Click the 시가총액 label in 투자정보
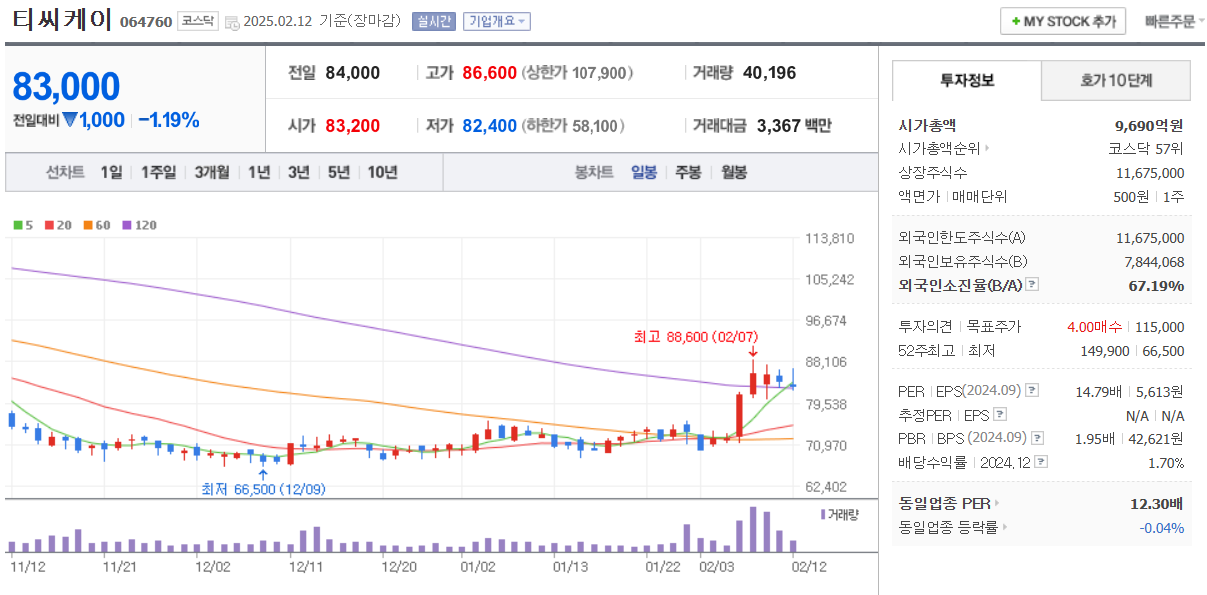The image size is (1207, 595). coord(927,125)
